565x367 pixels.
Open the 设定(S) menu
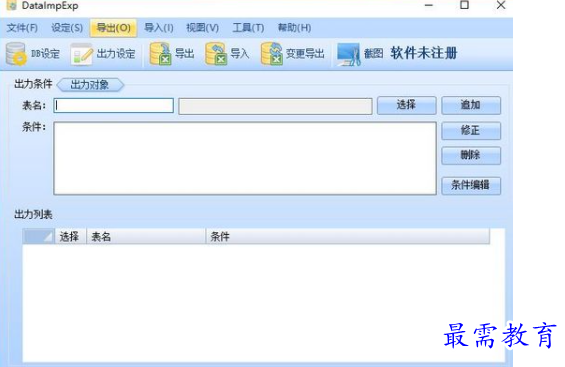67,28
